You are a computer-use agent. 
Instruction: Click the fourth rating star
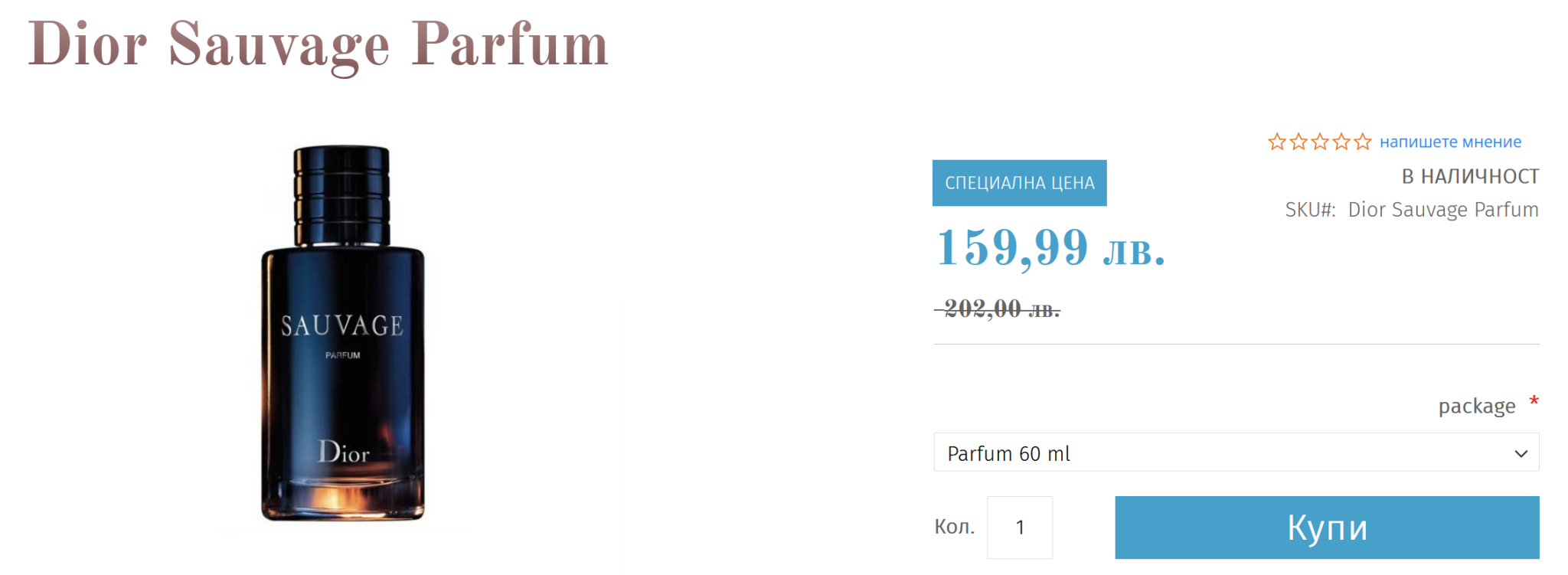1341,142
